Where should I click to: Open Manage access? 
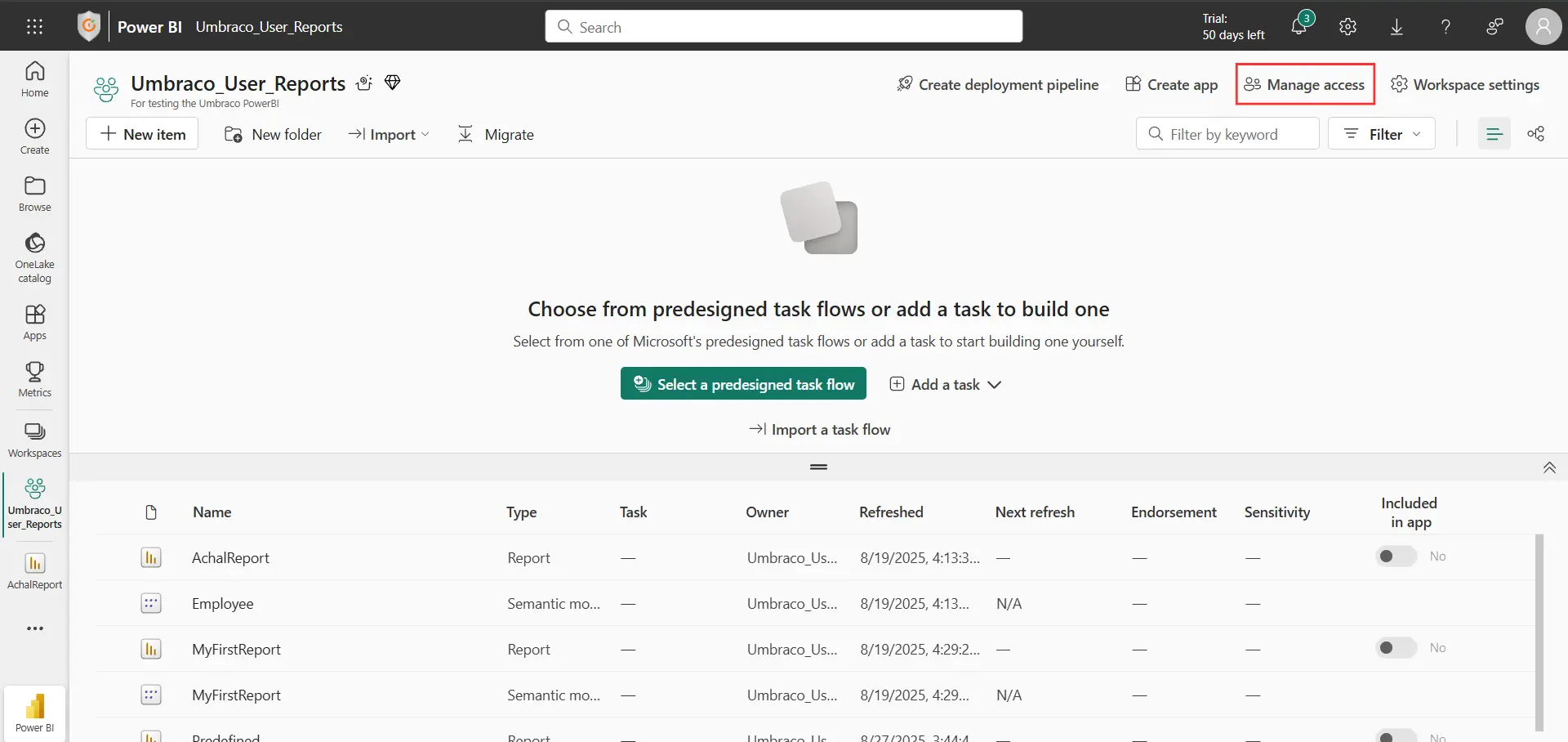pos(1305,84)
